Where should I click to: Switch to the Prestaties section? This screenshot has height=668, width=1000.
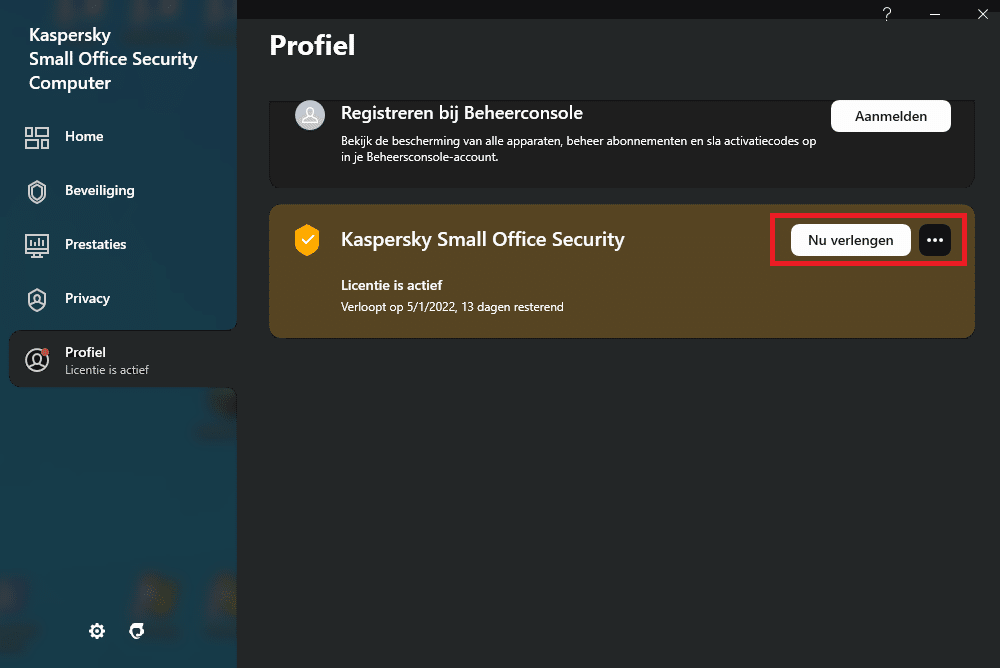click(x=95, y=245)
